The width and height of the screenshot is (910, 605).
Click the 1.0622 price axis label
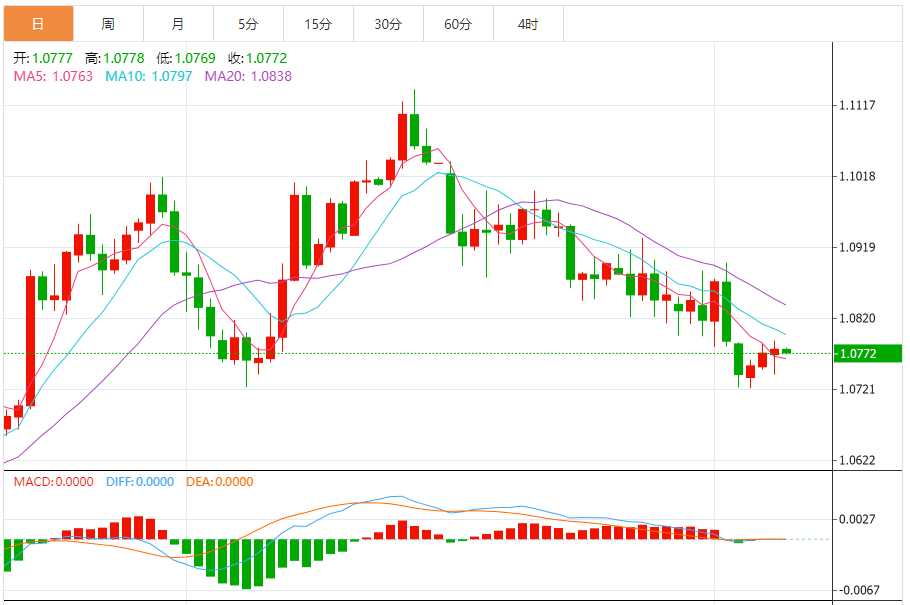(x=857, y=460)
